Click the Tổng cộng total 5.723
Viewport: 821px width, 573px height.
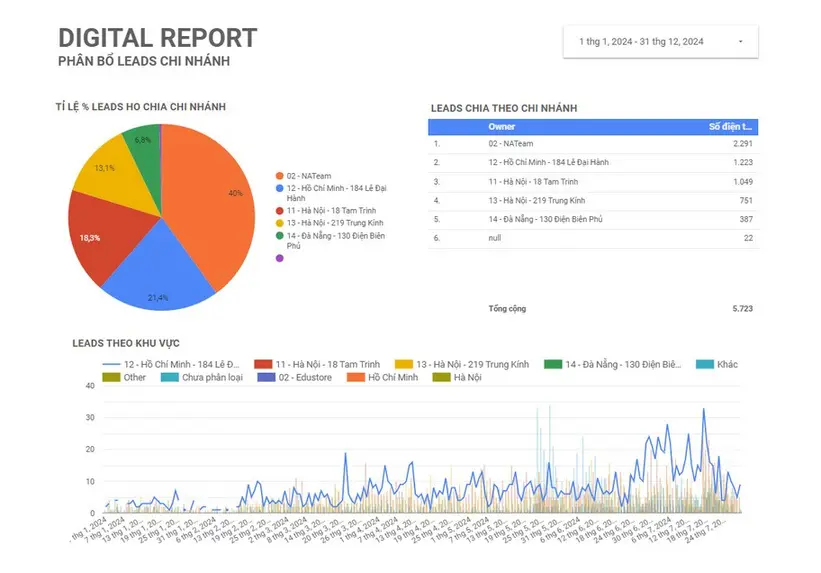742,308
